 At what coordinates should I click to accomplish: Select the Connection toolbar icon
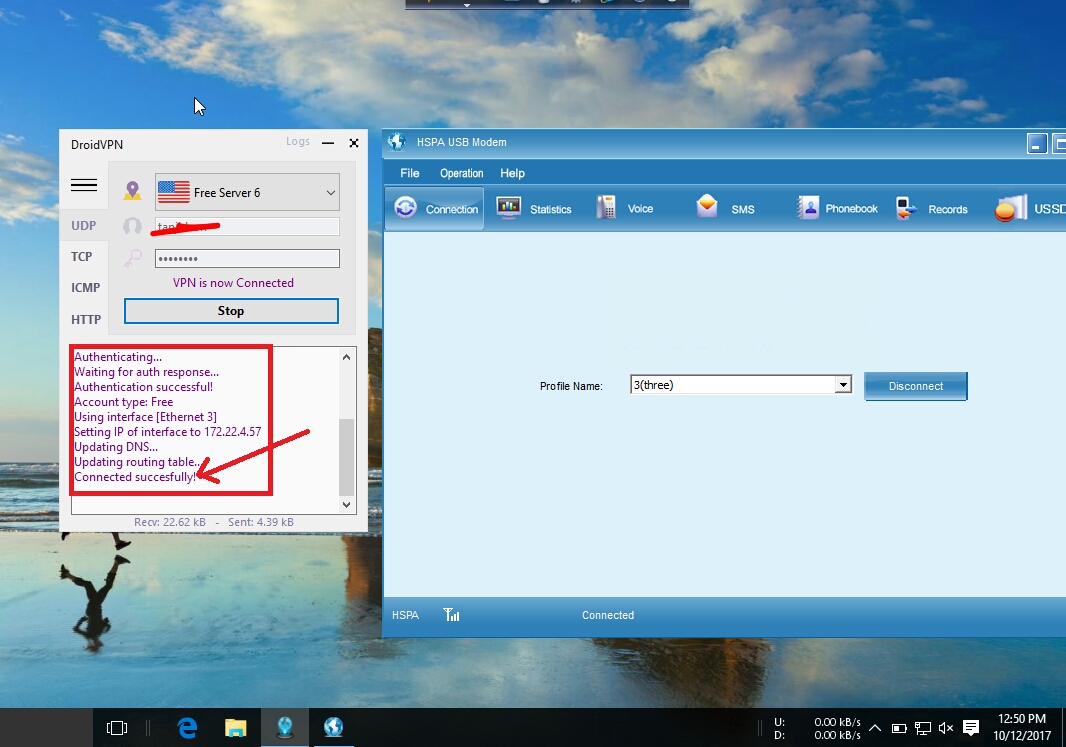(406, 208)
